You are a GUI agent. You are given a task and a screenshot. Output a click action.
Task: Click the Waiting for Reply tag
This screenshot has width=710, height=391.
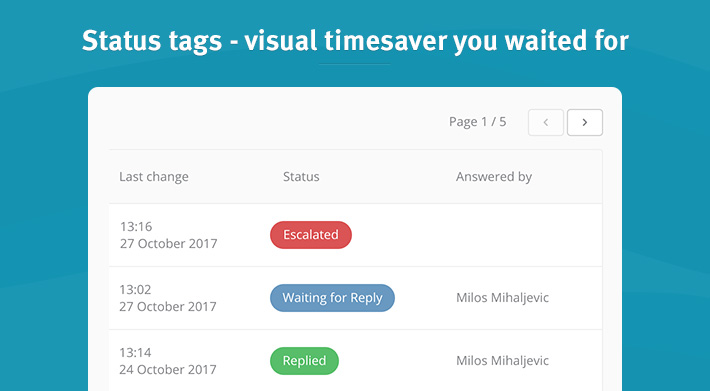[x=332, y=298]
